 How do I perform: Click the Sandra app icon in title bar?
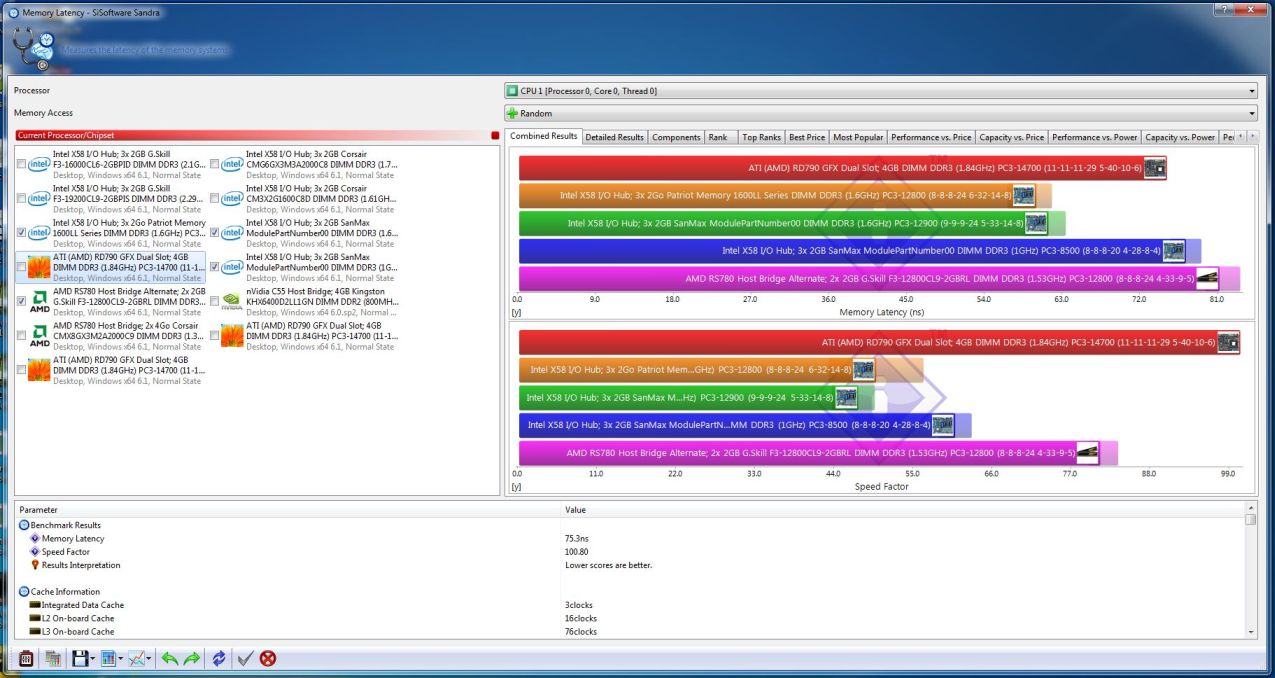13,12
